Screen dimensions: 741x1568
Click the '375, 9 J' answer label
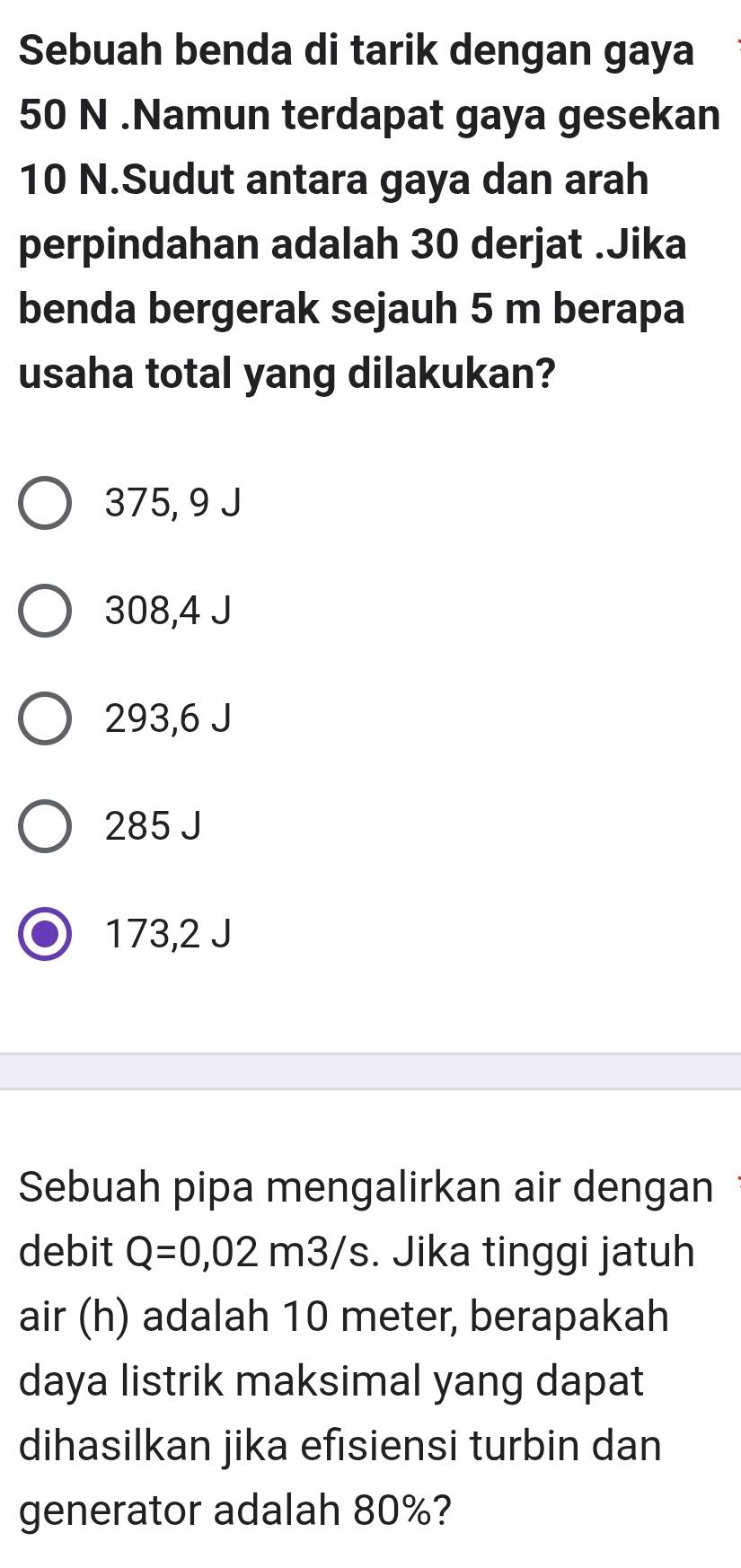173,504
